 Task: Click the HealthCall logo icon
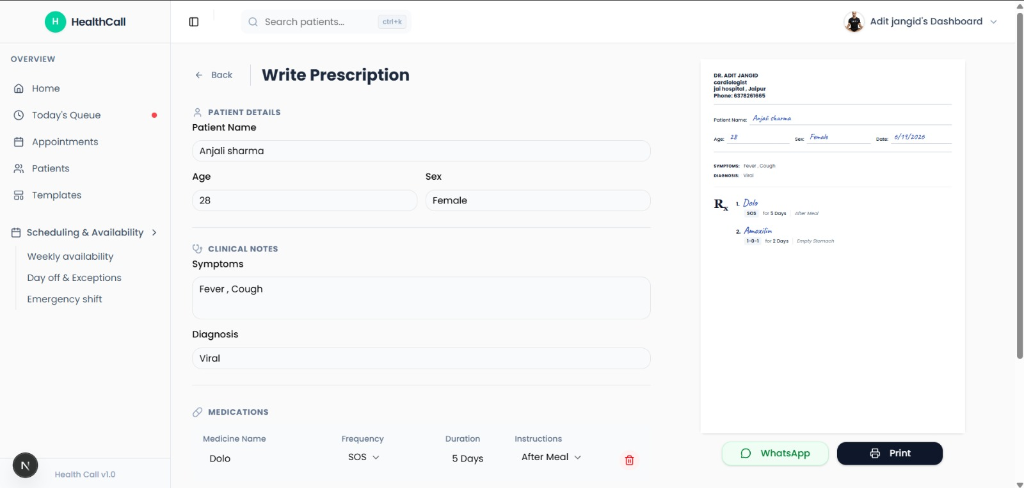tap(55, 22)
